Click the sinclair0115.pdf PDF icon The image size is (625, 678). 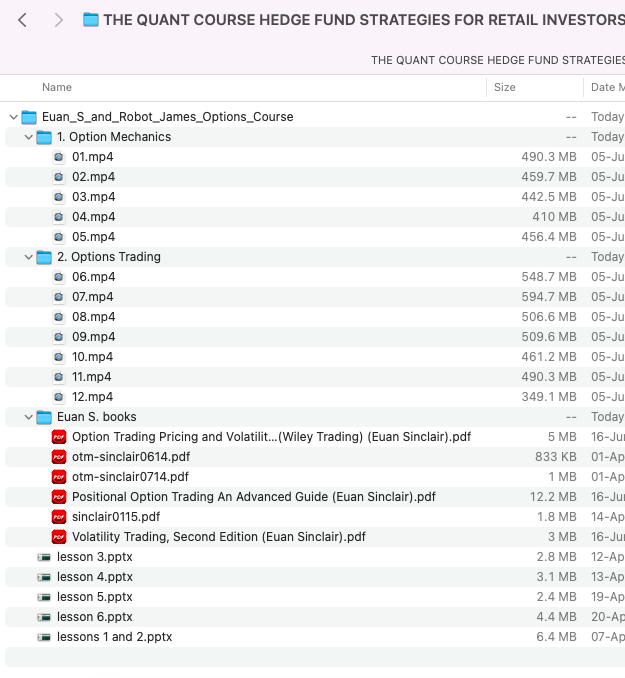[x=59, y=517]
